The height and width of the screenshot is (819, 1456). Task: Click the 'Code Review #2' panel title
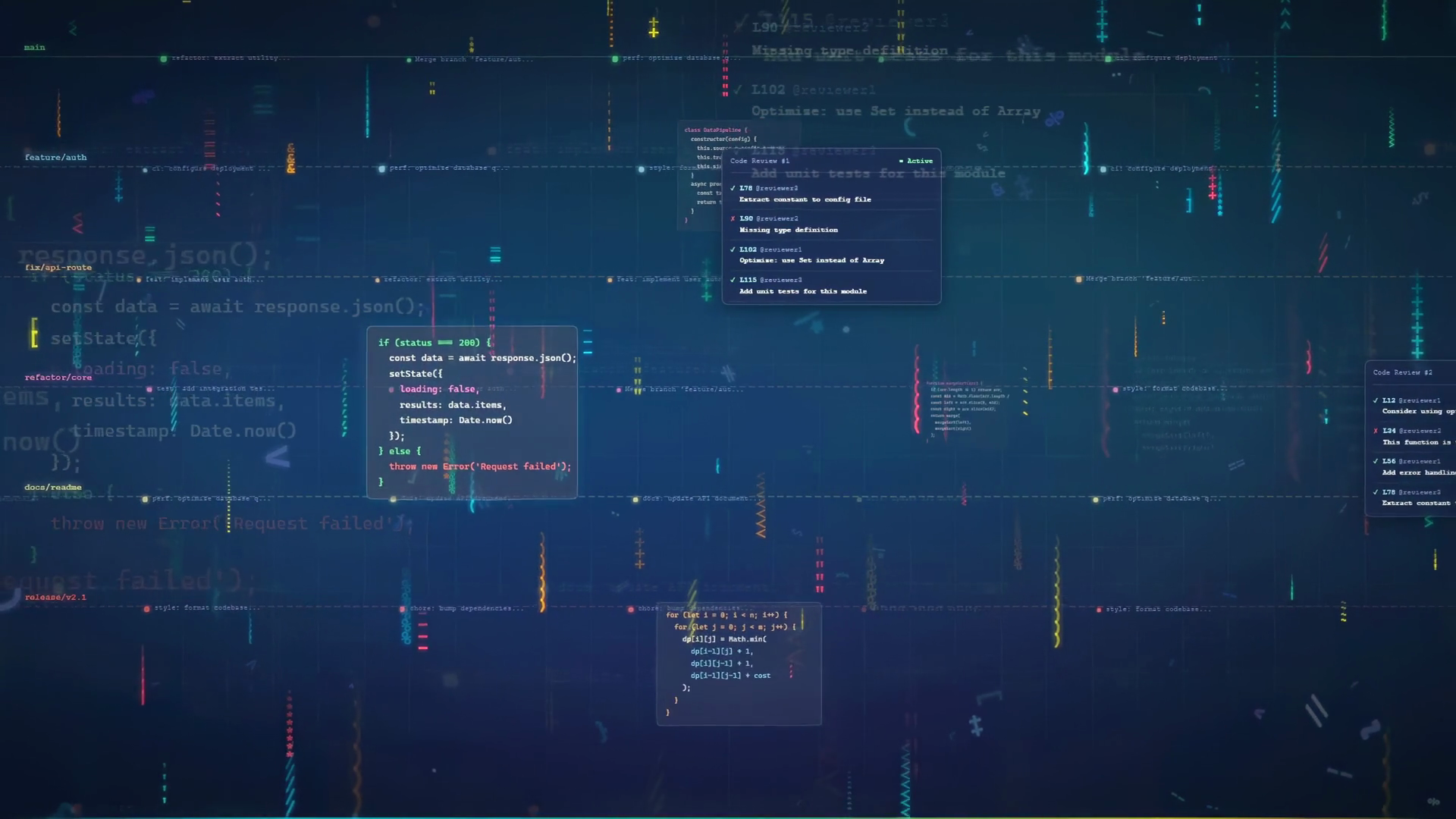1403,372
